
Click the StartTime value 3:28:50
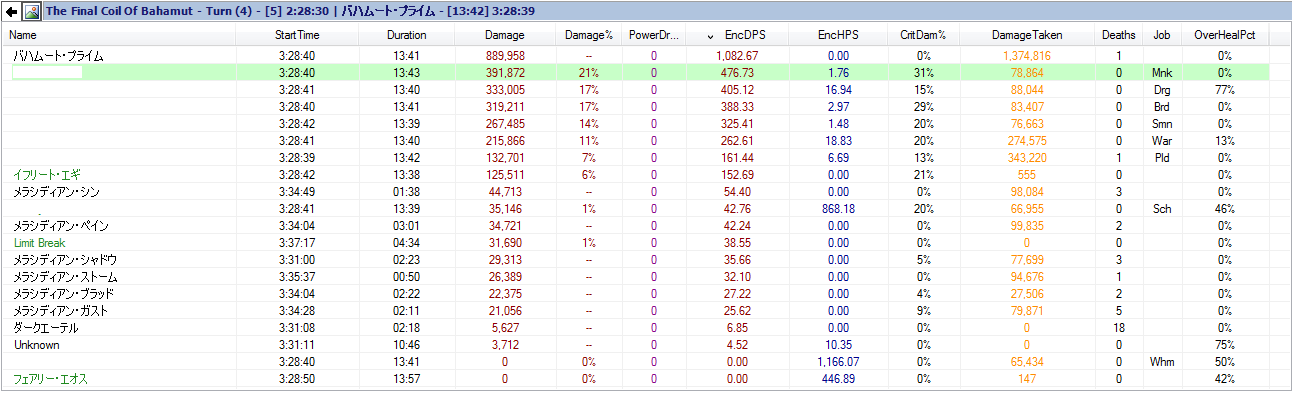pyautogui.click(x=297, y=379)
